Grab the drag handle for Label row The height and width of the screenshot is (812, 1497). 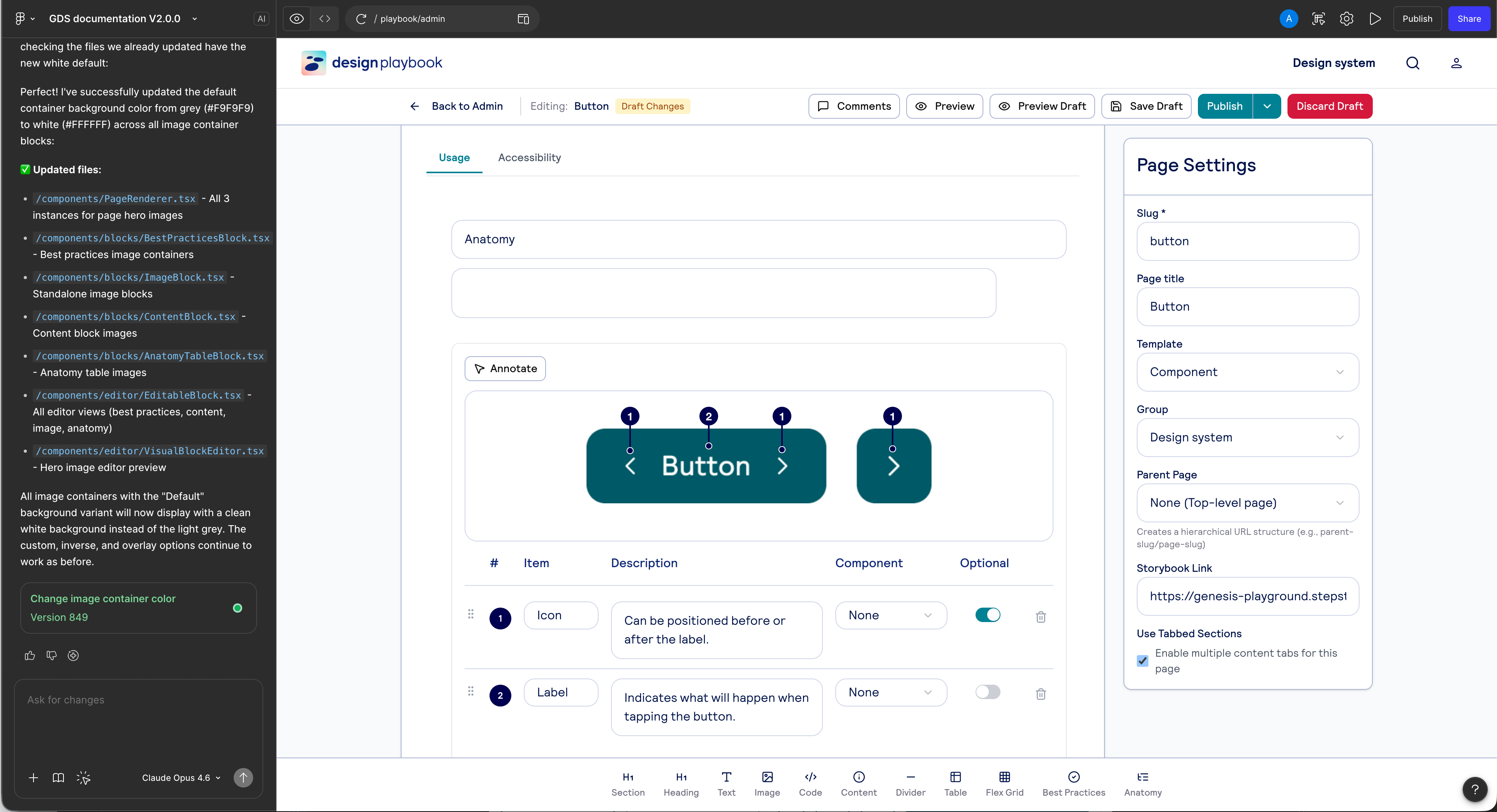[471, 691]
